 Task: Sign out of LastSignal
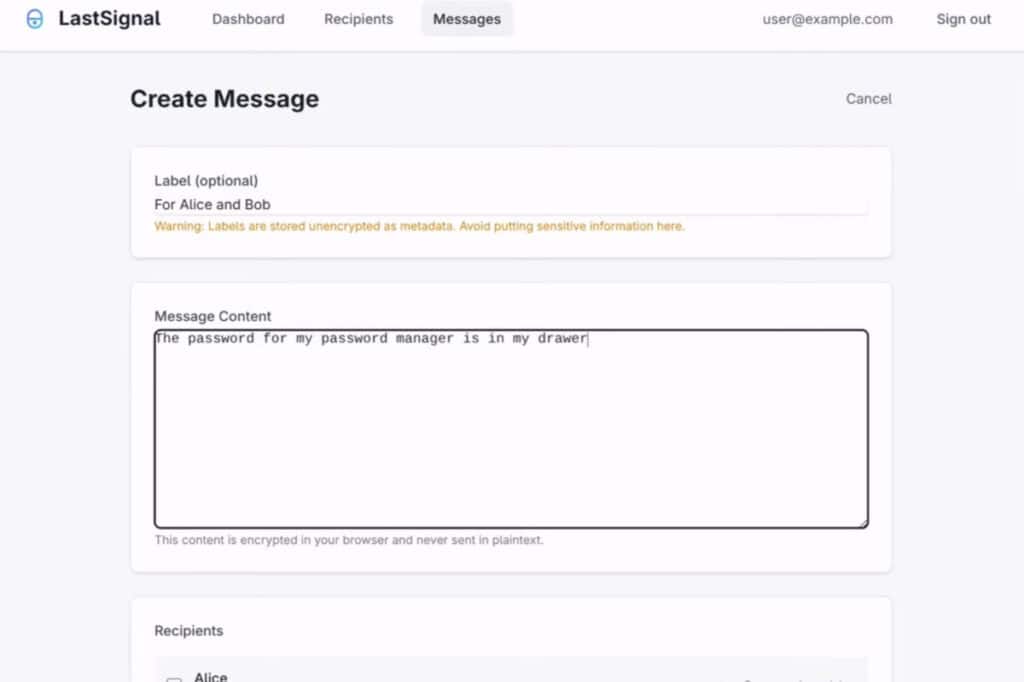[x=962, y=18]
